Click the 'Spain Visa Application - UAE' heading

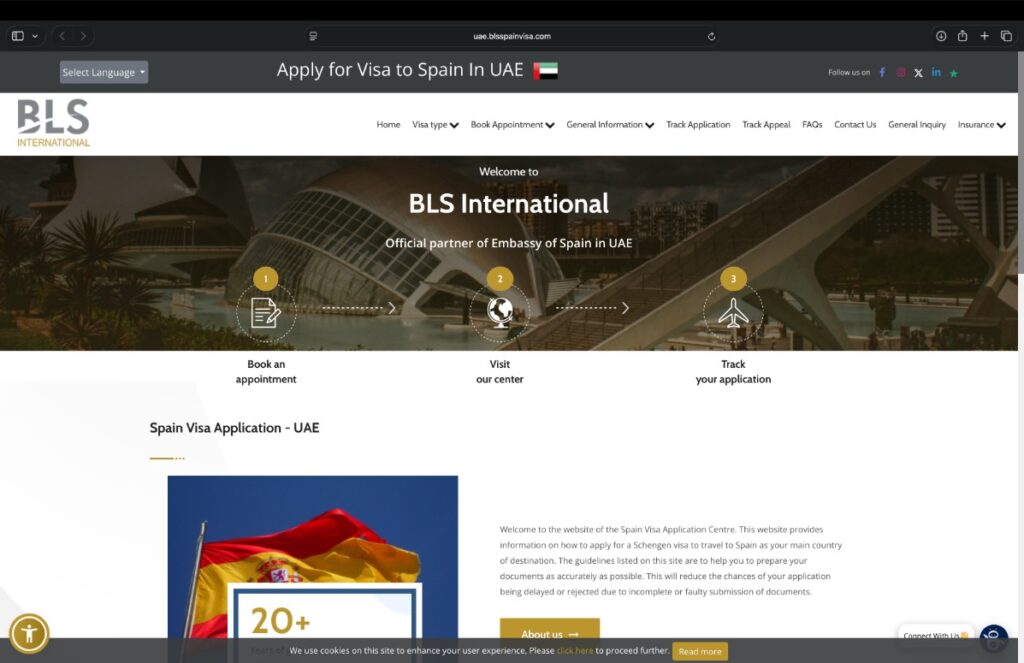tap(234, 428)
